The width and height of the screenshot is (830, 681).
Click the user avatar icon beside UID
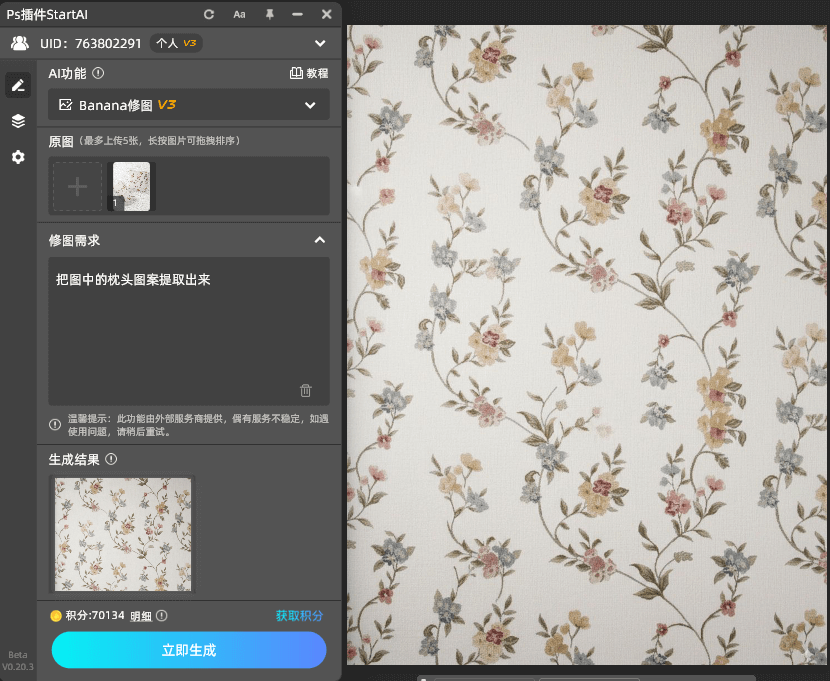(x=20, y=43)
